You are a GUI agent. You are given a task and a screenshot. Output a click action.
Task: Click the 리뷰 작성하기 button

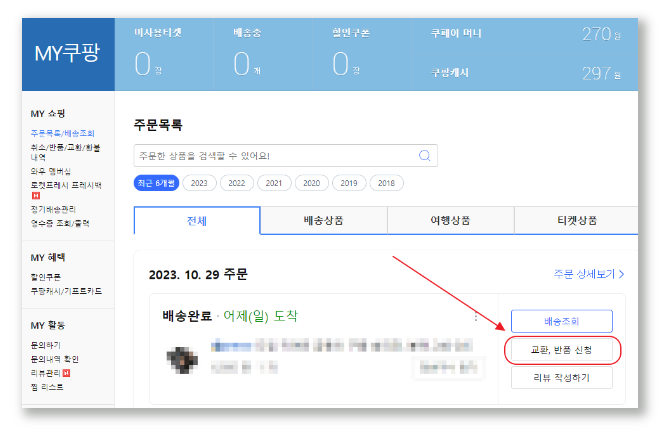pyautogui.click(x=561, y=378)
